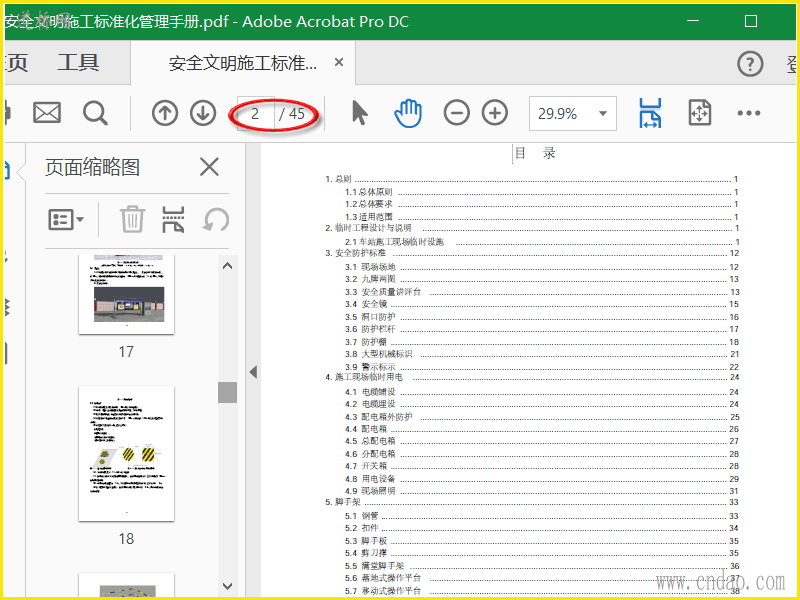Open the email send icon

[x=47, y=113]
